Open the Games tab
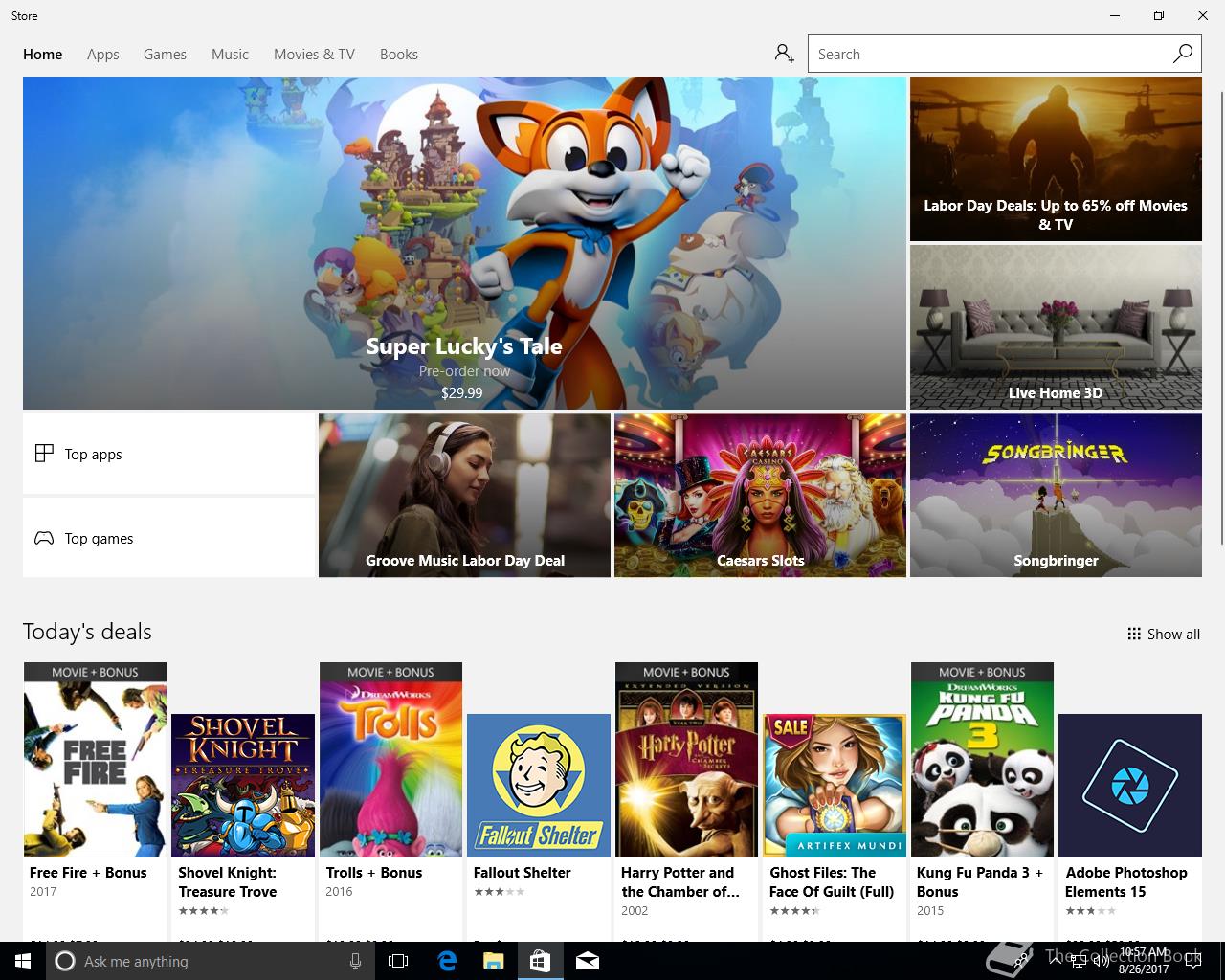Image resolution: width=1225 pixels, height=980 pixels. click(165, 55)
